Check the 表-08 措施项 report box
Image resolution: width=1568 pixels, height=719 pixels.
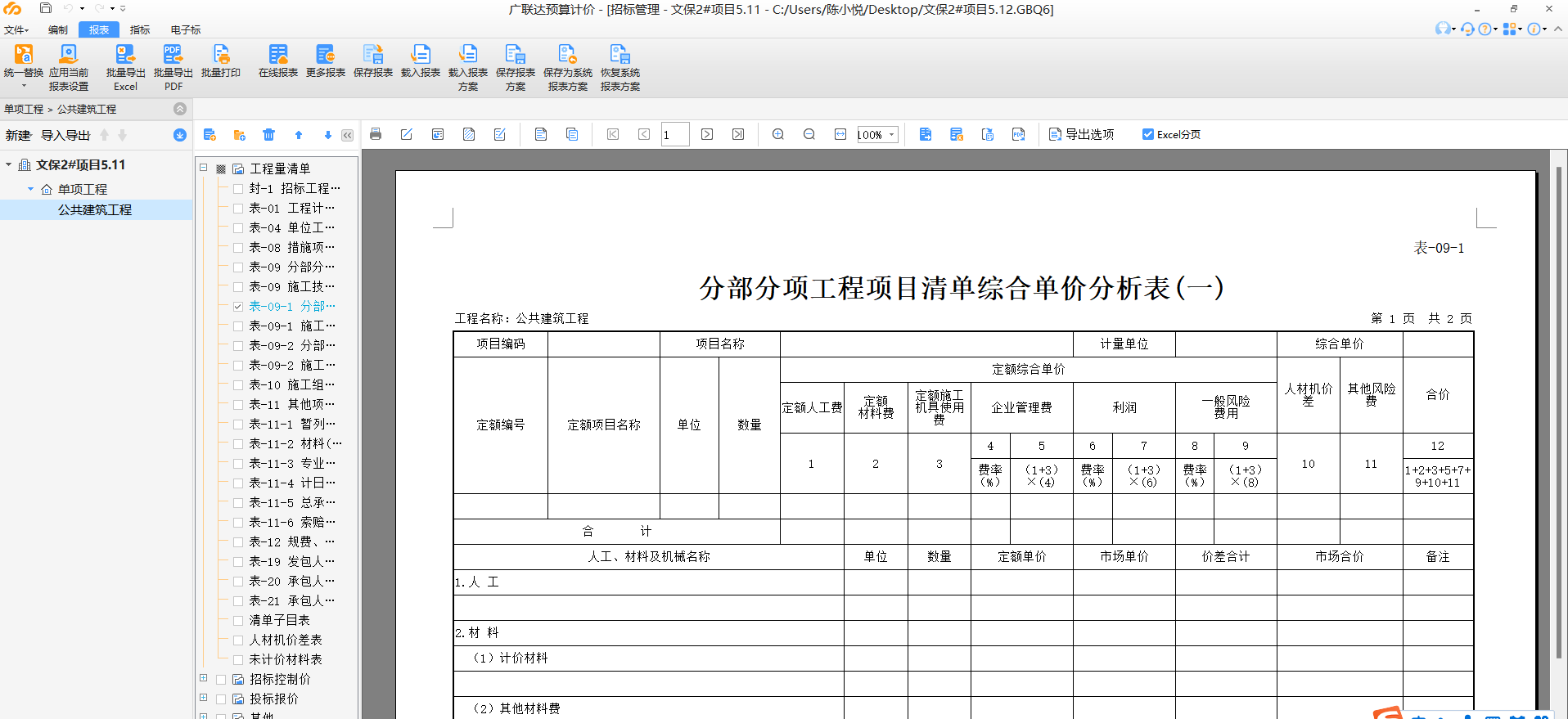(238, 247)
